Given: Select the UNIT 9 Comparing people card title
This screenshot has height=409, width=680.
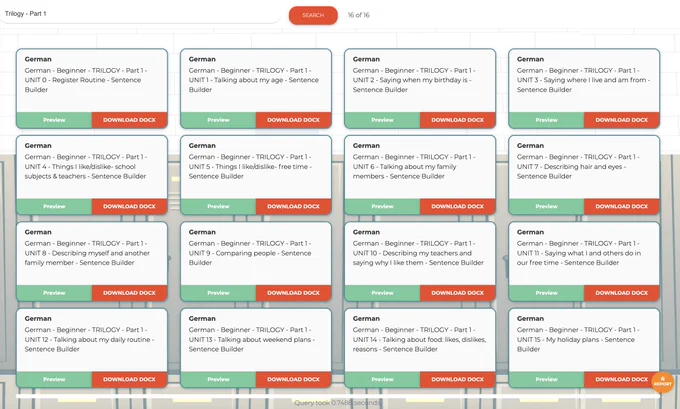Looking at the screenshot, I should (250, 253).
